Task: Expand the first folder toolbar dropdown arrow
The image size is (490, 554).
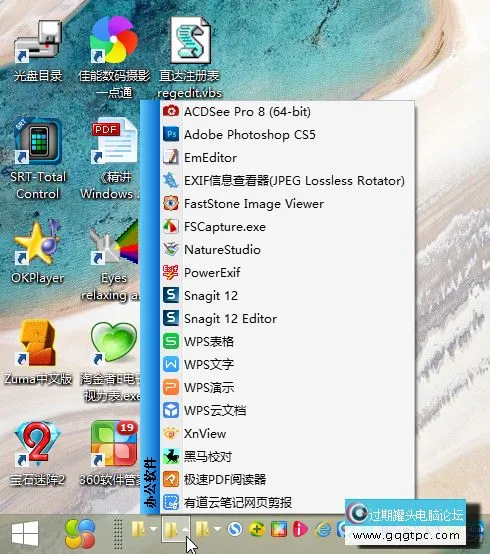Action: click(x=153, y=529)
